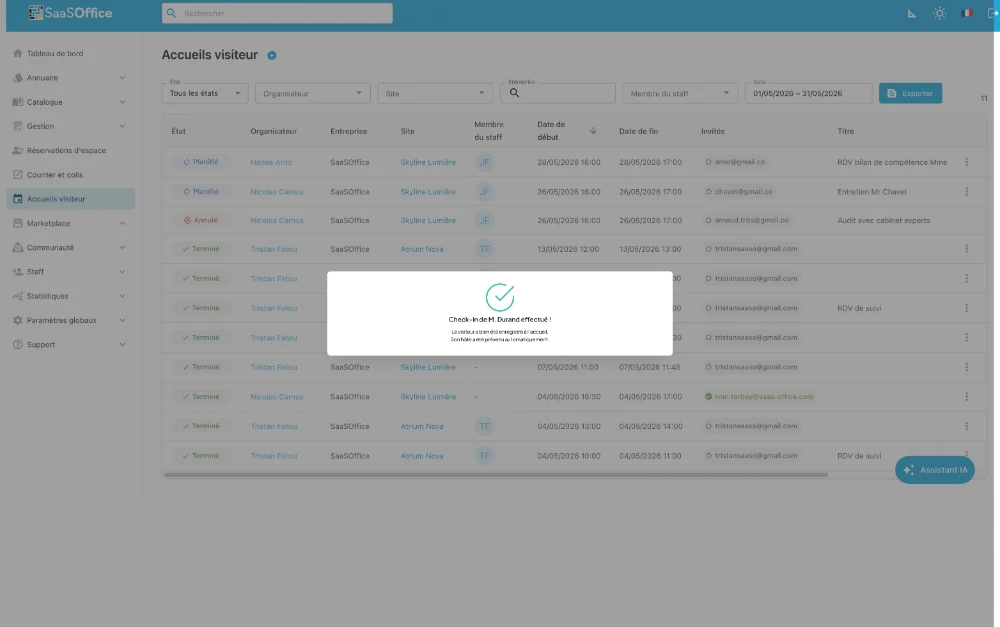This screenshot has height=627, width=1000.
Task: Click the table horizontal scrollbar
Action: pyautogui.click(x=496, y=475)
